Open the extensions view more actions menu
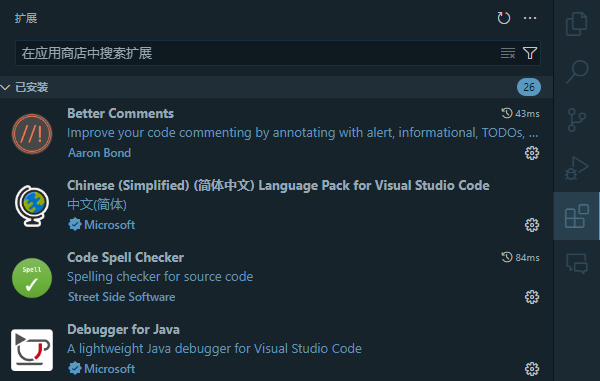The width and height of the screenshot is (600, 381). point(530,18)
